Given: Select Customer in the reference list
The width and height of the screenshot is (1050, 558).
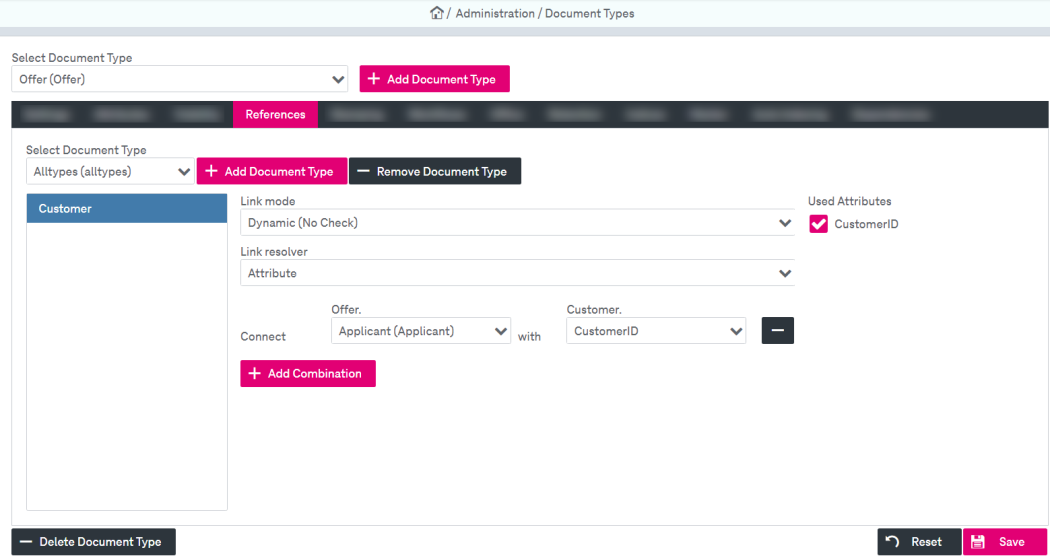Looking at the screenshot, I should click(x=127, y=209).
